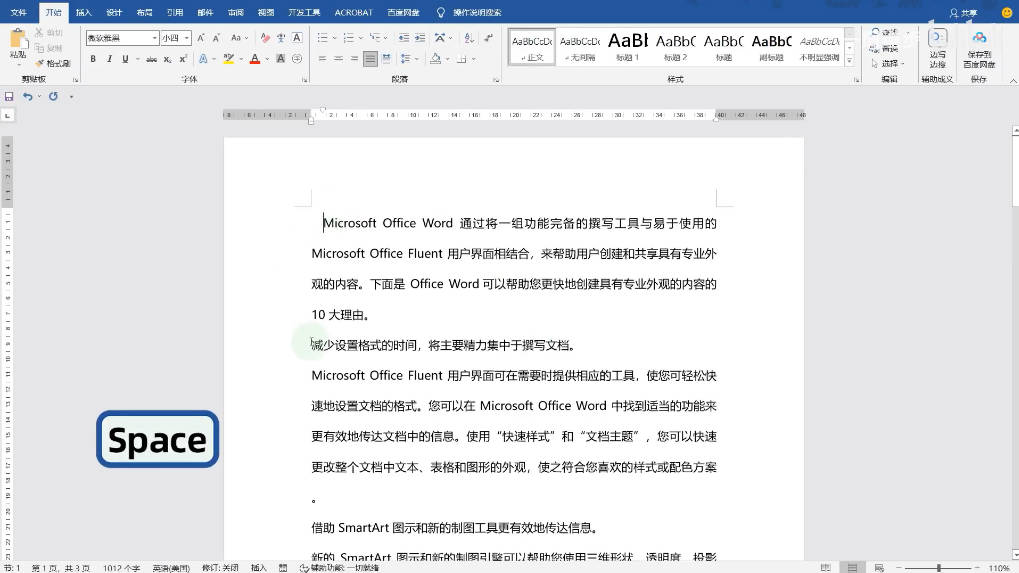The width and height of the screenshot is (1019, 573).
Task: Click the 共享 (Share) button
Action: (963, 13)
